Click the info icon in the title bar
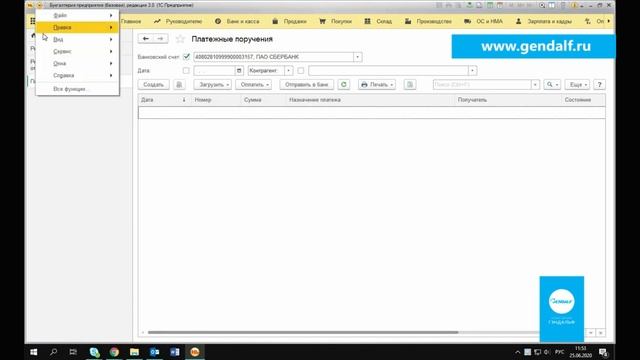Screen dimensions: 640x360 pyautogui.click(x=574, y=5)
